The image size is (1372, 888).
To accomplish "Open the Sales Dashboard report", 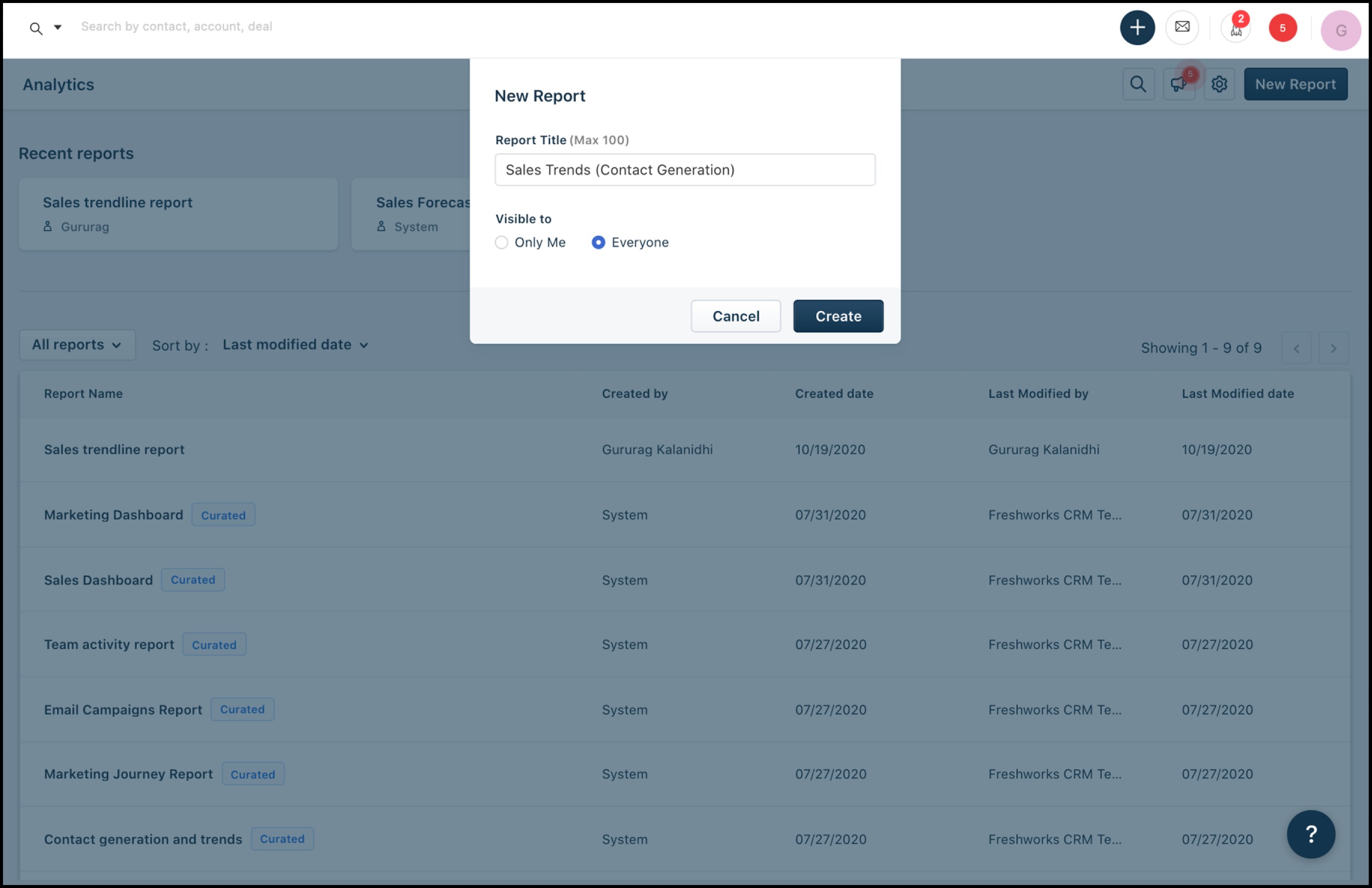I will click(99, 579).
